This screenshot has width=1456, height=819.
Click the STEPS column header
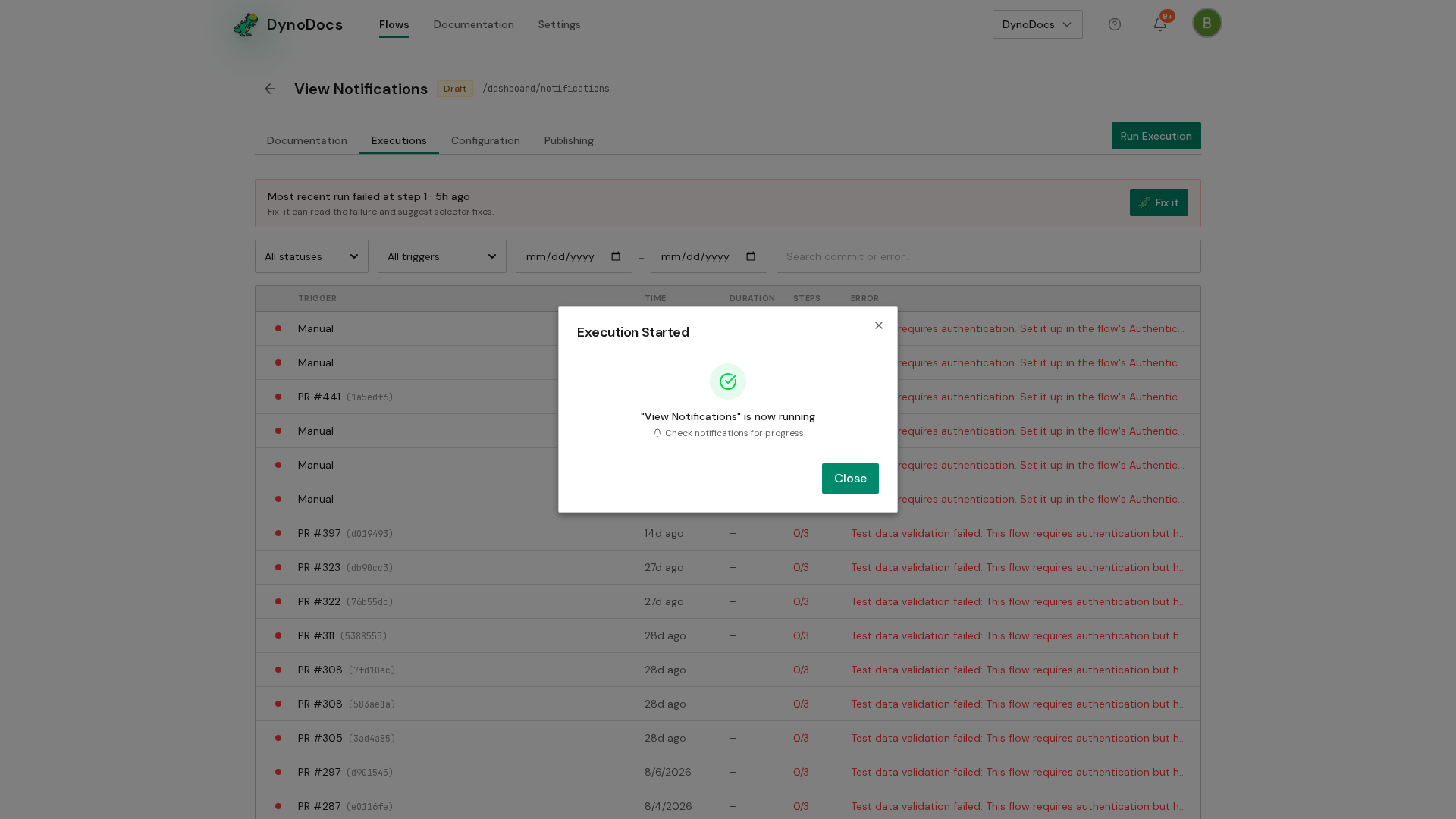pyautogui.click(x=807, y=298)
